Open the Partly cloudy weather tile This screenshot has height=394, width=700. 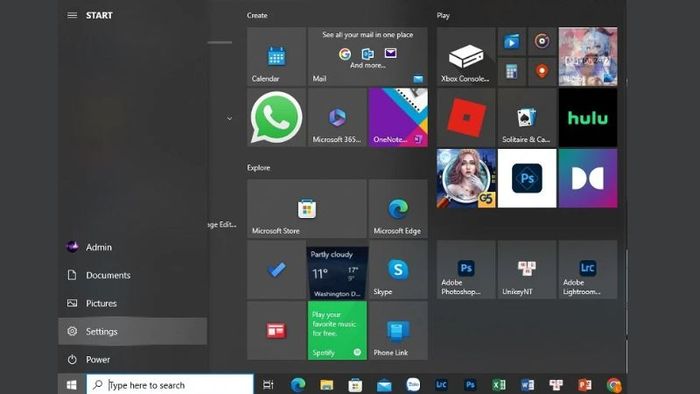pos(337,273)
